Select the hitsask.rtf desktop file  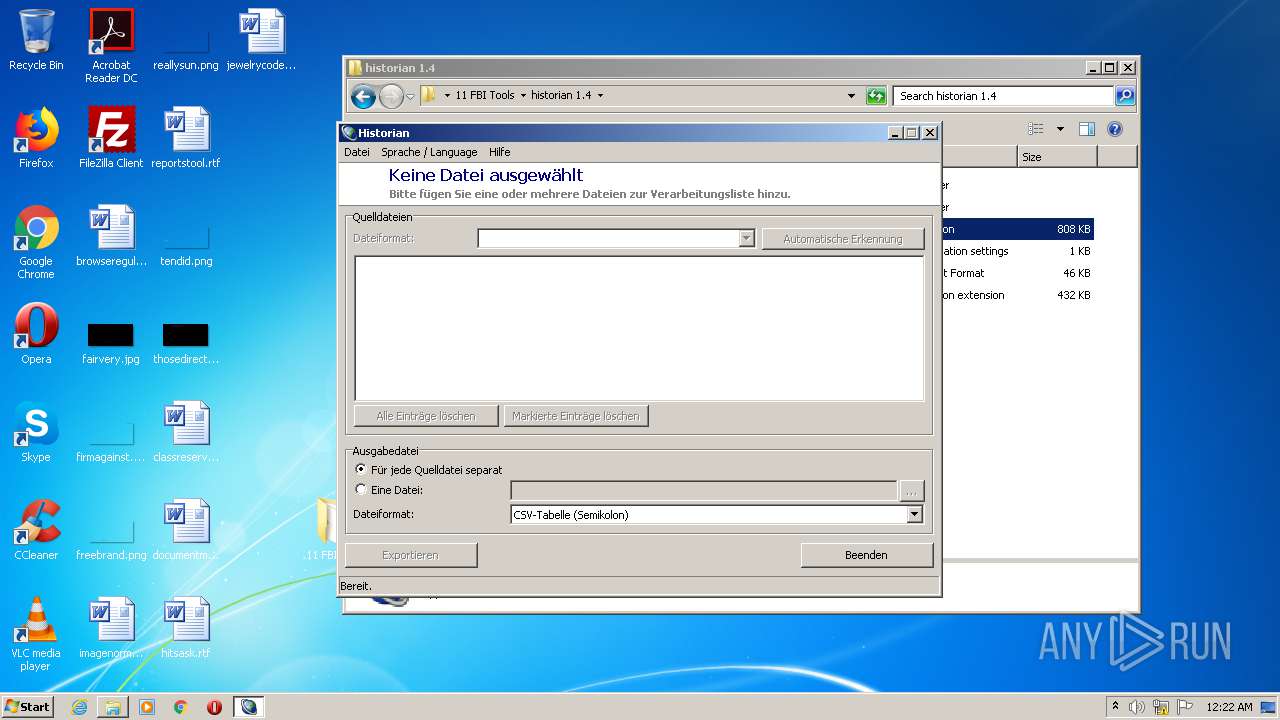click(x=186, y=628)
